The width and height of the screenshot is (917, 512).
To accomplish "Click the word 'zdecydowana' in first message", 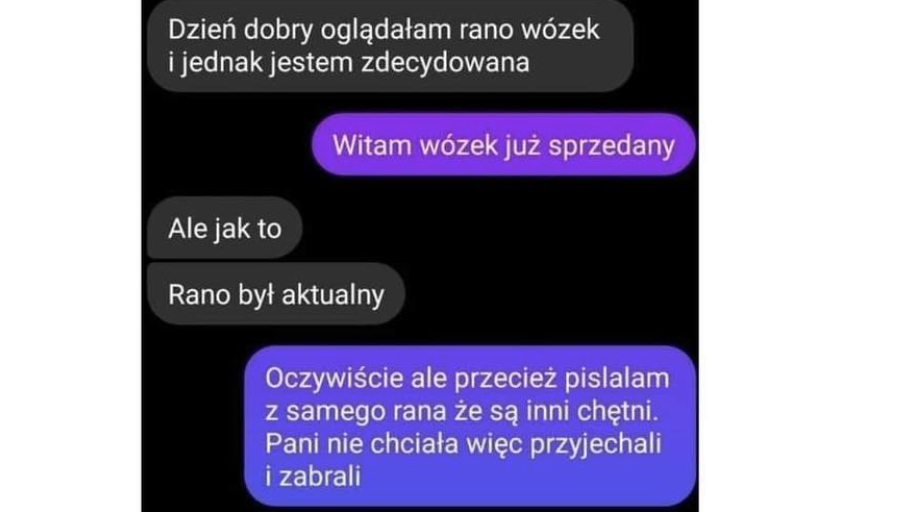I will point(445,62).
